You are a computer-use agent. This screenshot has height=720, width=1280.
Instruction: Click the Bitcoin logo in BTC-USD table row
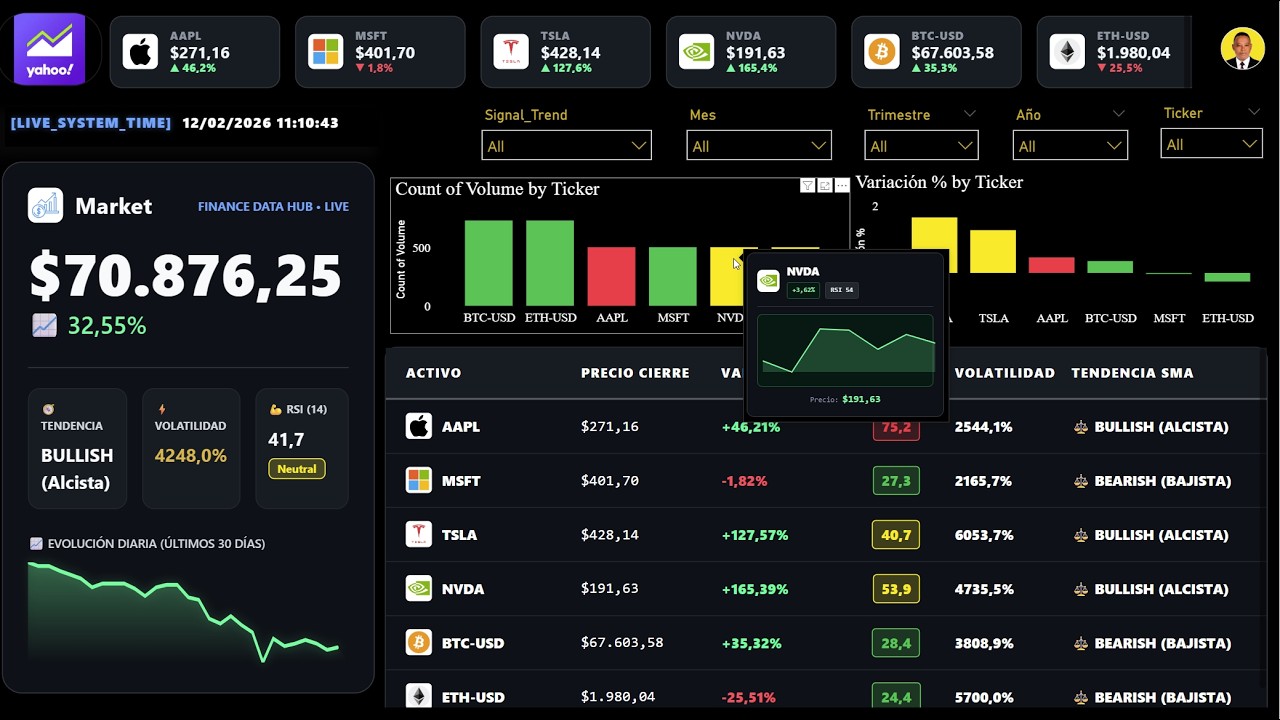pyautogui.click(x=418, y=642)
